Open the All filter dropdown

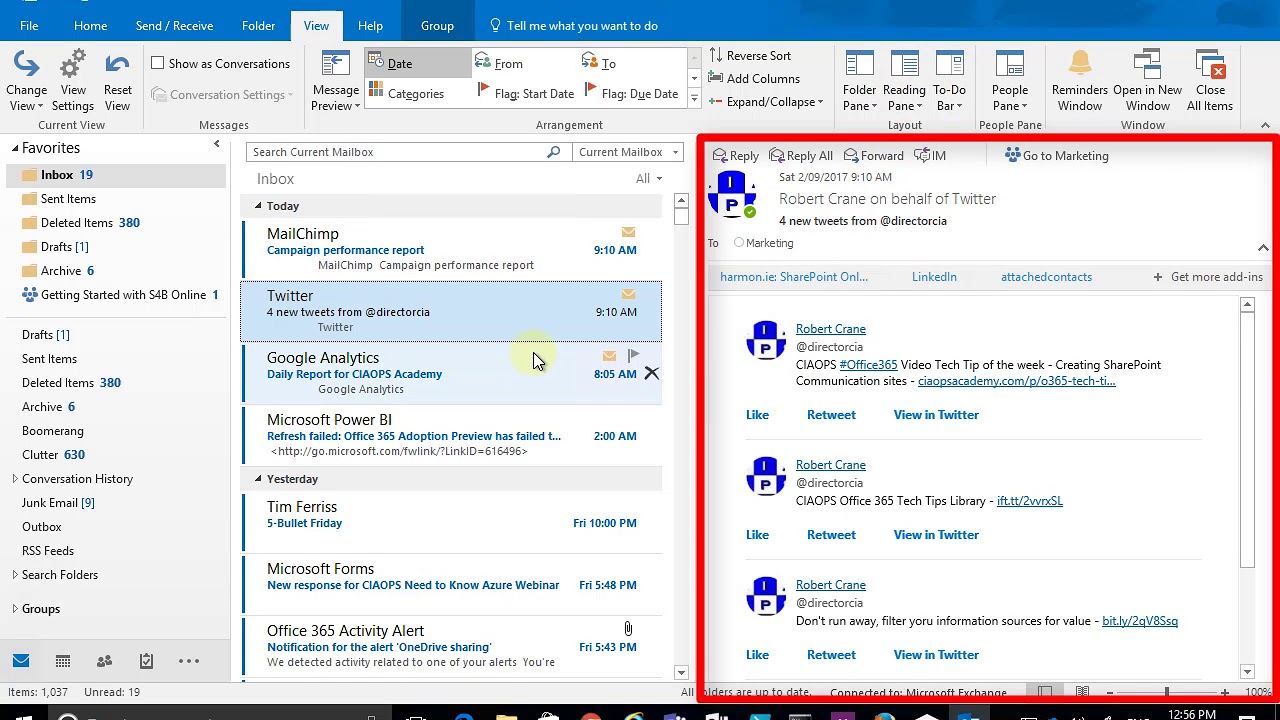coord(649,179)
